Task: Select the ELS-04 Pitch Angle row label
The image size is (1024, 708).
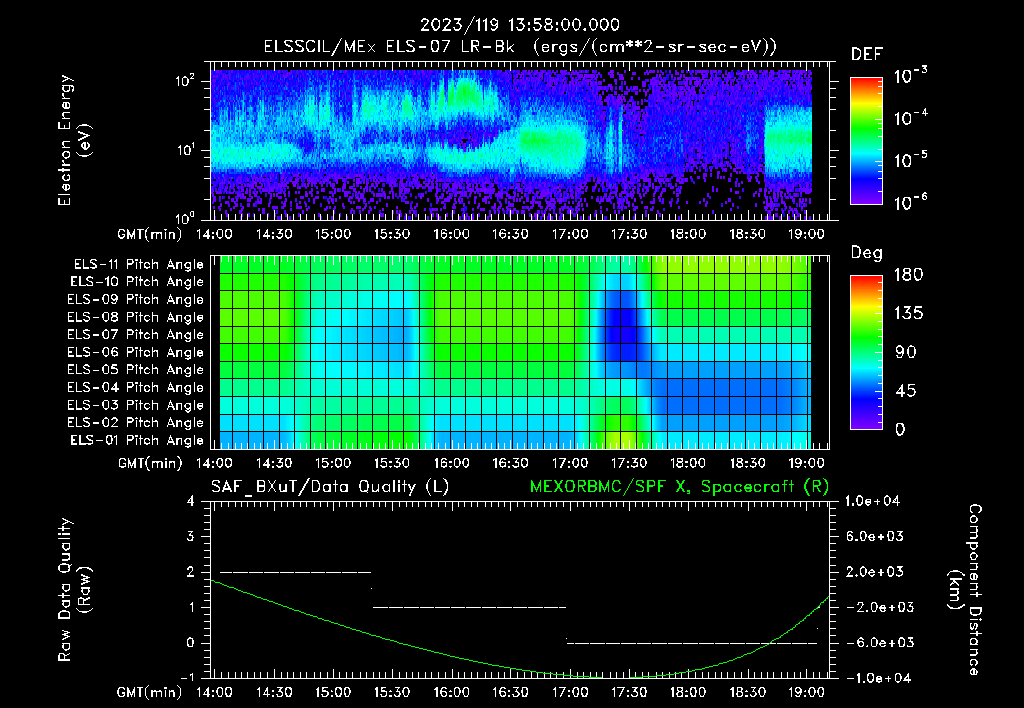Action: pyautogui.click(x=136, y=387)
